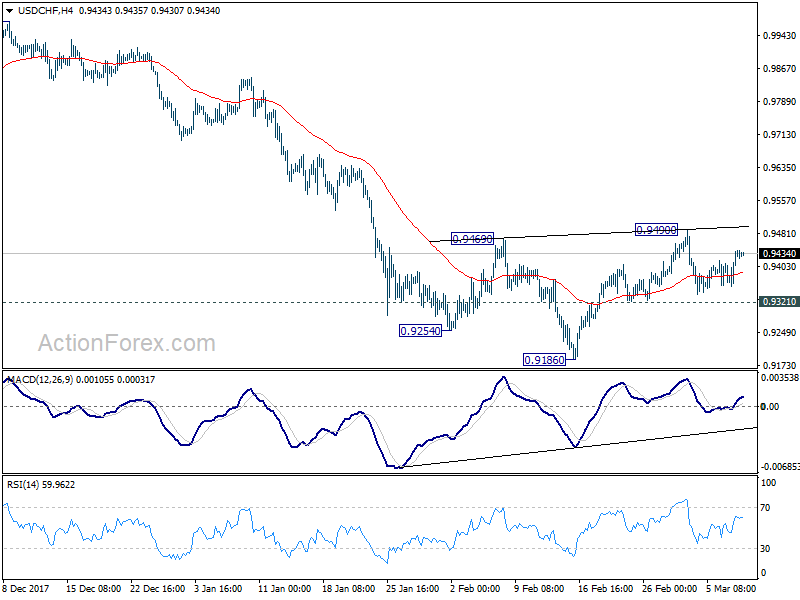Click the 26 Feb 00:00 time label
The width and height of the screenshot is (800, 600).
point(669,588)
